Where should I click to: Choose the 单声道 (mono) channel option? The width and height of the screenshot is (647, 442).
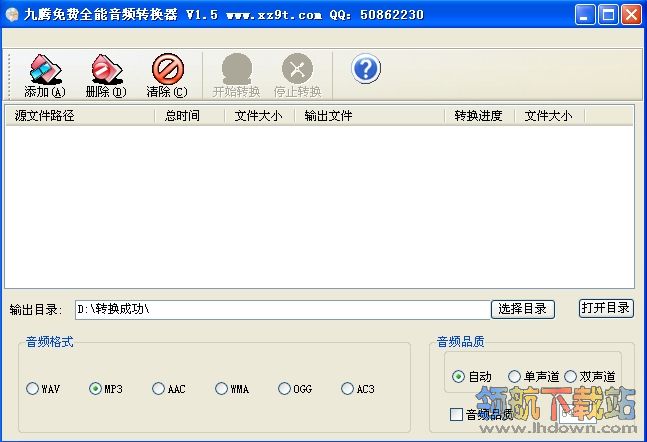coord(514,376)
